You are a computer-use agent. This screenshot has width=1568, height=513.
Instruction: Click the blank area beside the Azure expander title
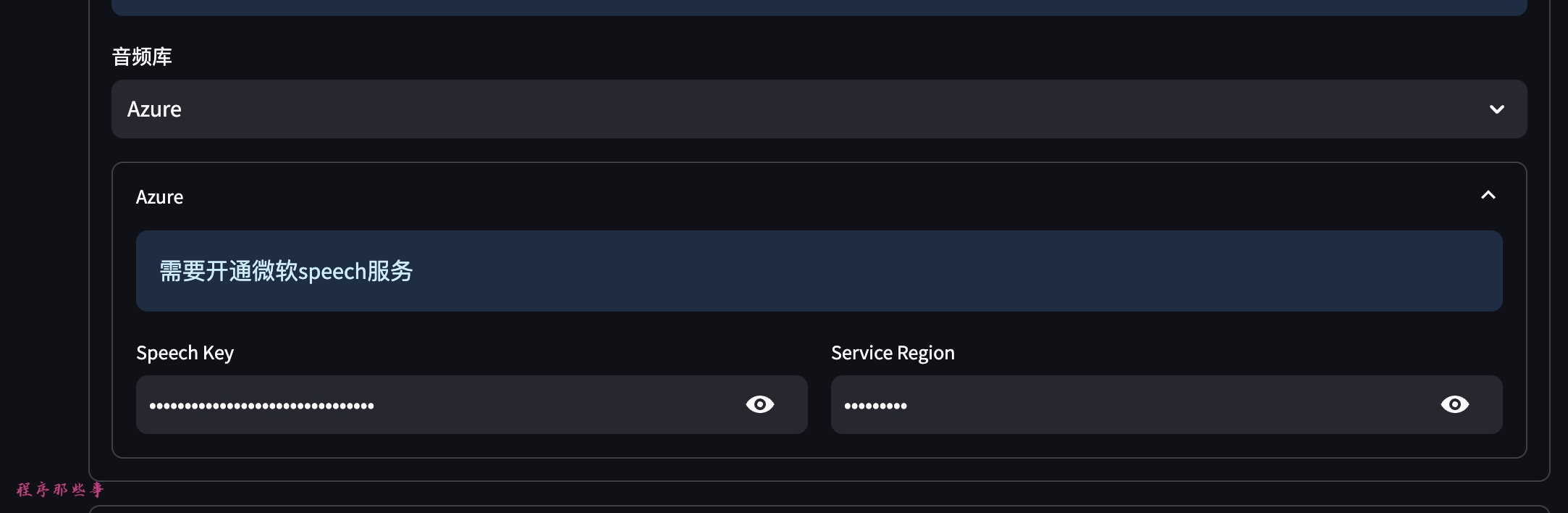point(796,197)
